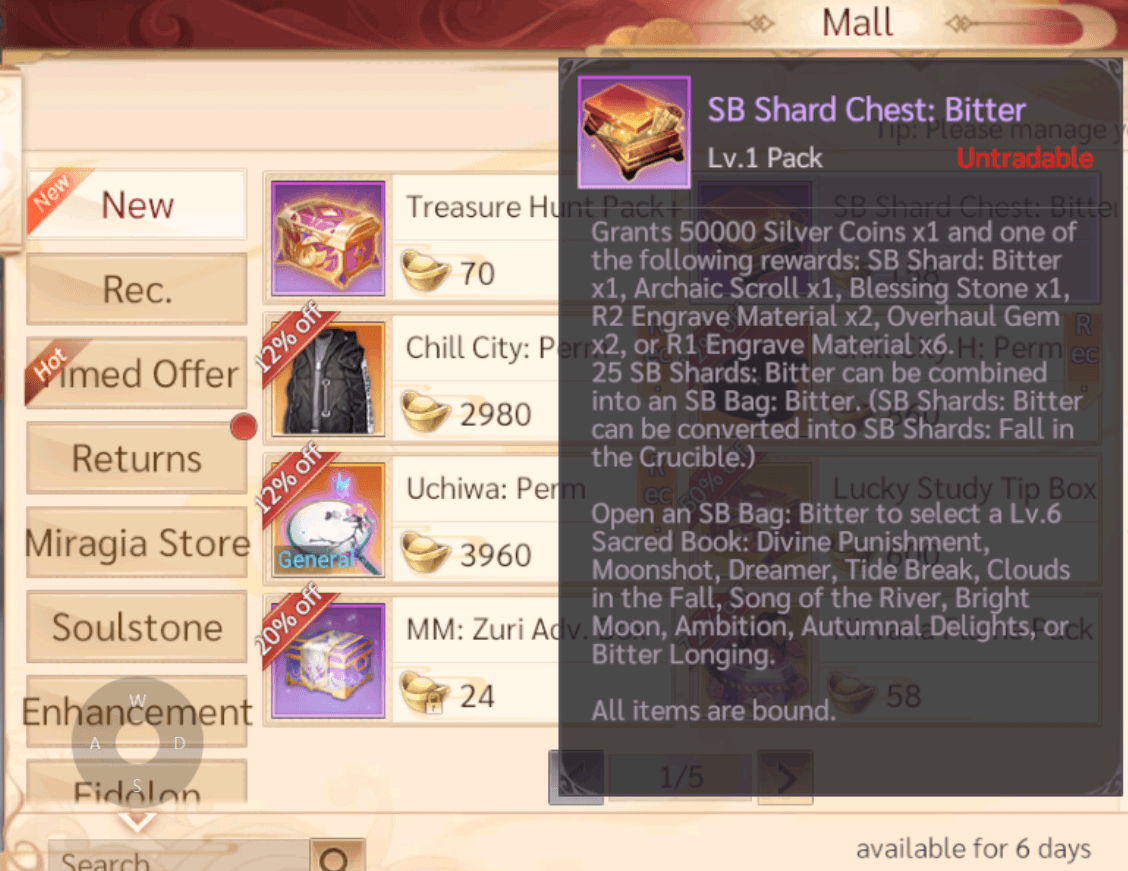Expand more categories with down chevron
This screenshot has width=1128, height=871.
pos(137,821)
